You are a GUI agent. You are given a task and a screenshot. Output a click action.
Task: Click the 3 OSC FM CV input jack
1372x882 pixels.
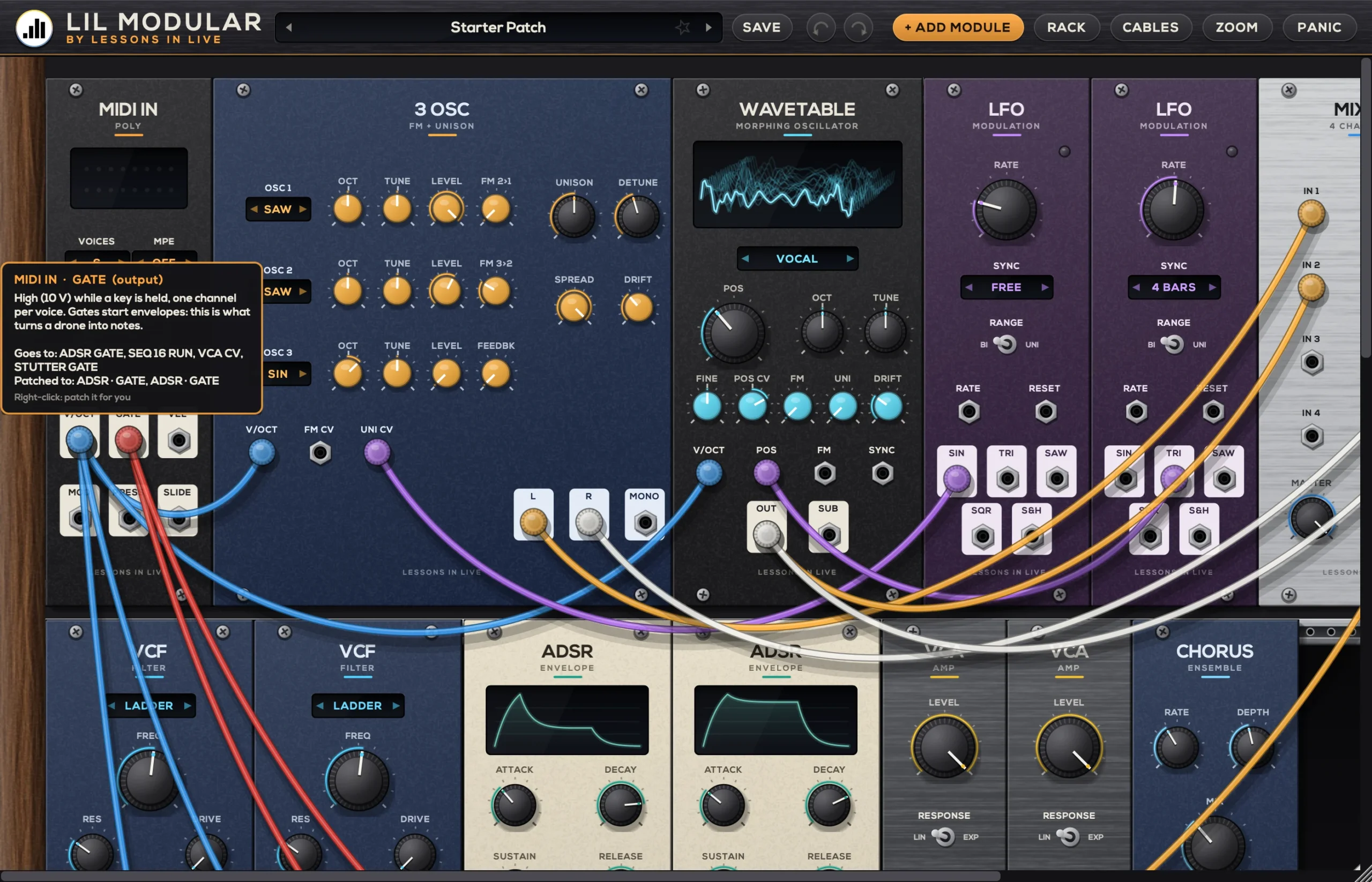tap(319, 453)
